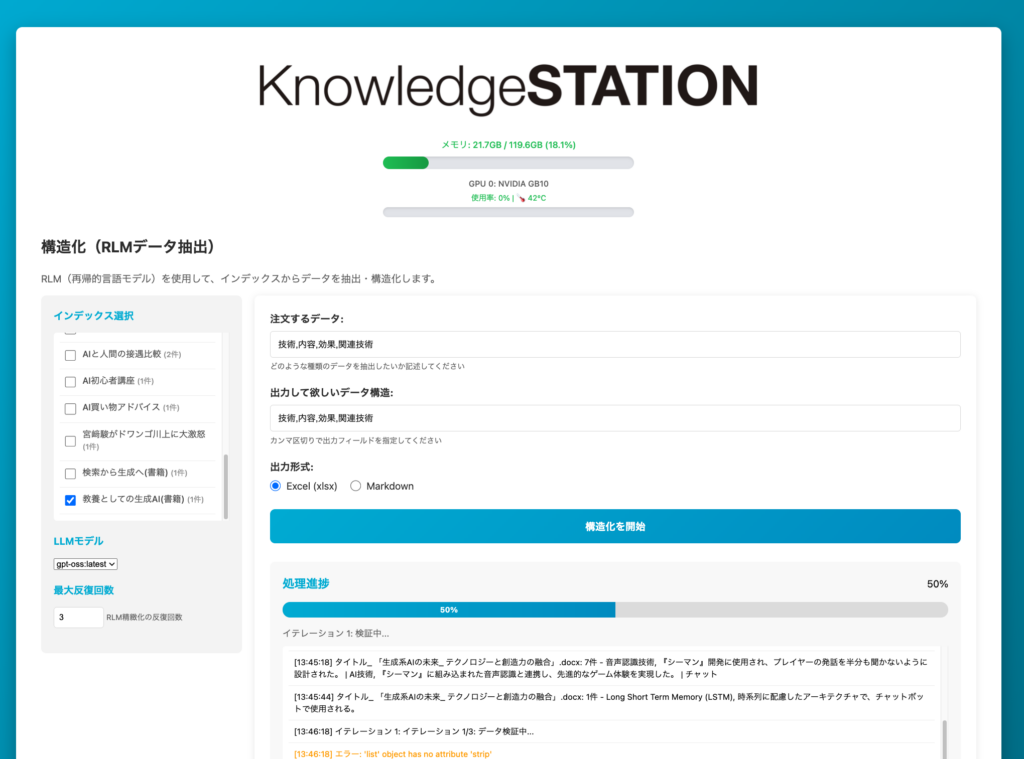This screenshot has width=1024, height=759.
Task: Click the 最大反復回数 number field
Action: coord(78,618)
